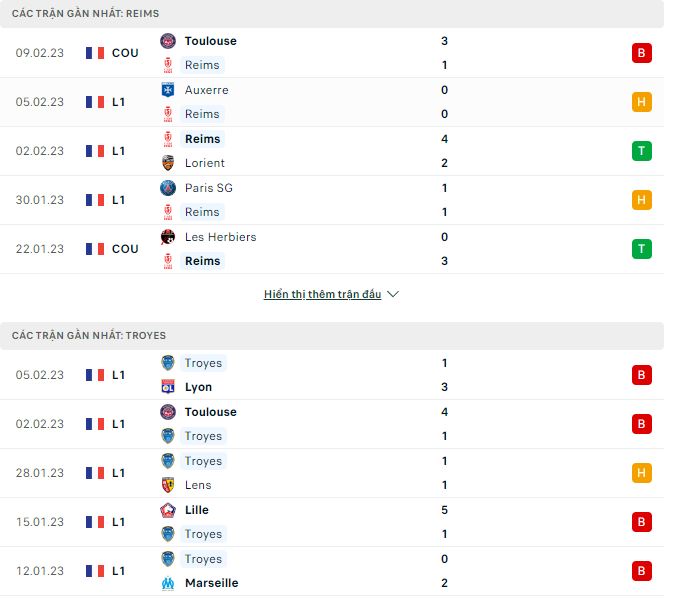Click the Auxerre club crest icon
675x599 pixels.
point(168,90)
